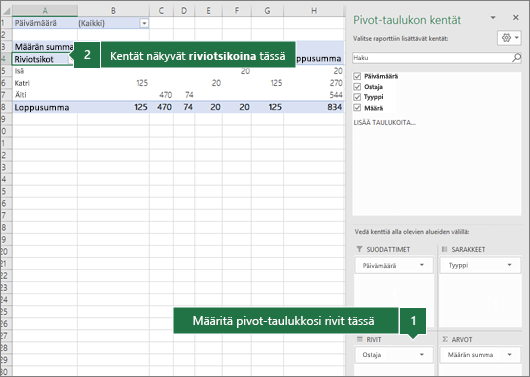530x377 pixels.
Task: Click the search magnifier icon in Haku box
Action: (516, 58)
